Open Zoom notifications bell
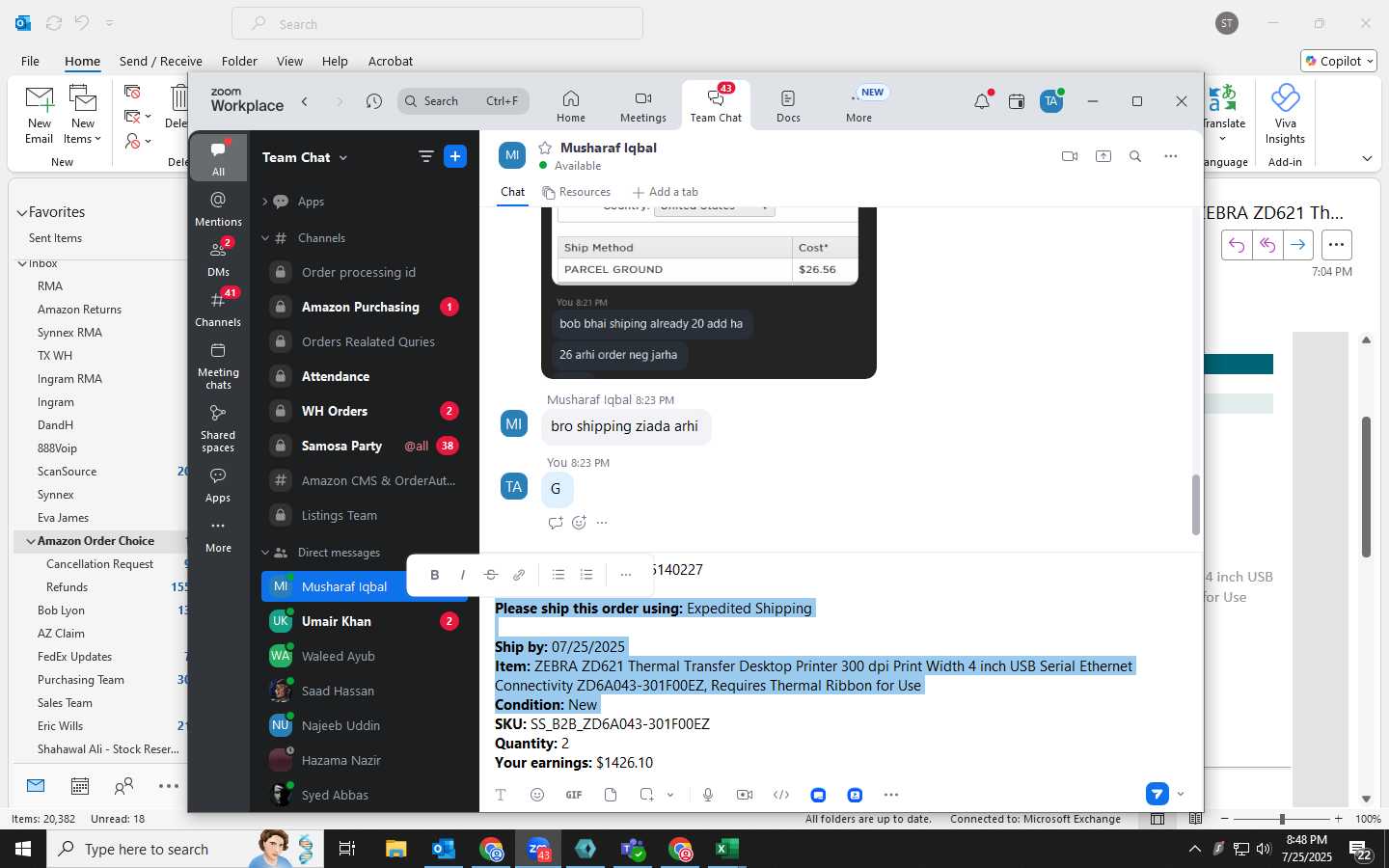The width and height of the screenshot is (1389, 868). [x=982, y=101]
